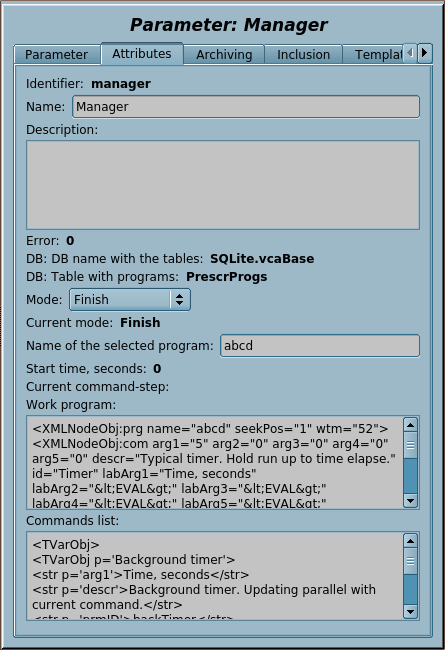Image resolution: width=445 pixels, height=650 pixels.
Task: Open the Mode dropdown showing Finish
Action: pos(130,300)
